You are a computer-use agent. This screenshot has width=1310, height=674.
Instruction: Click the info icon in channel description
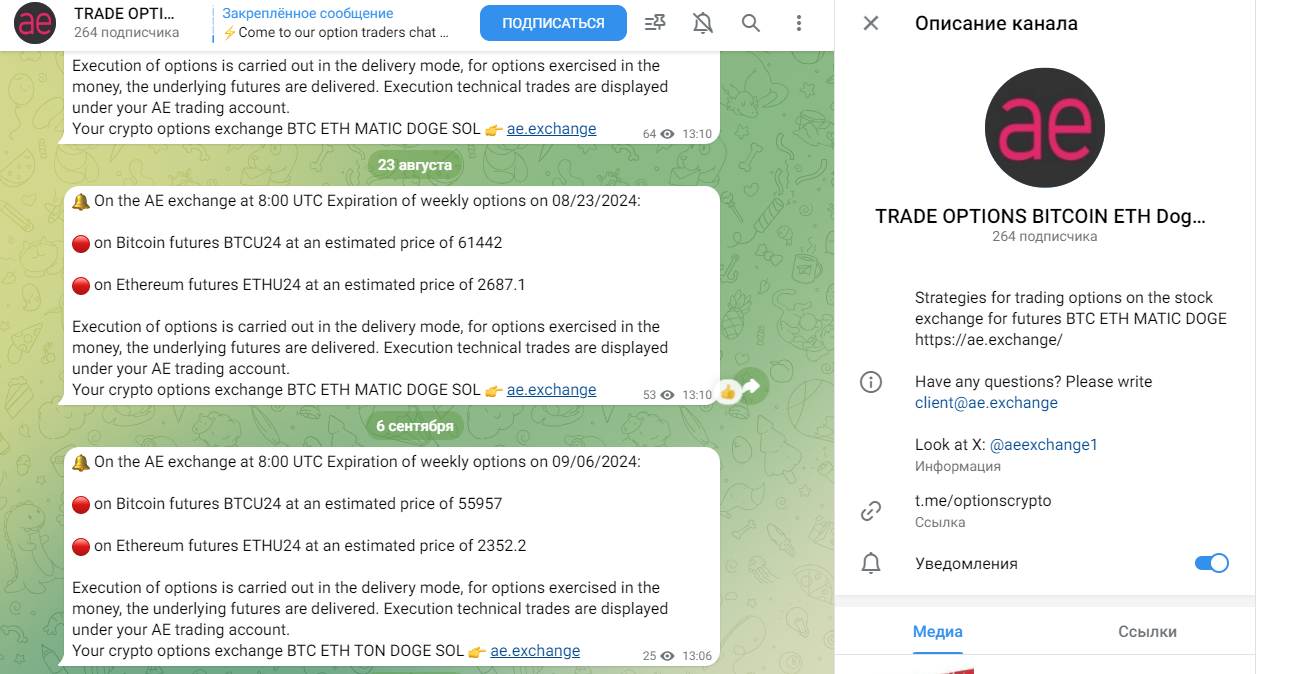pyautogui.click(x=871, y=382)
